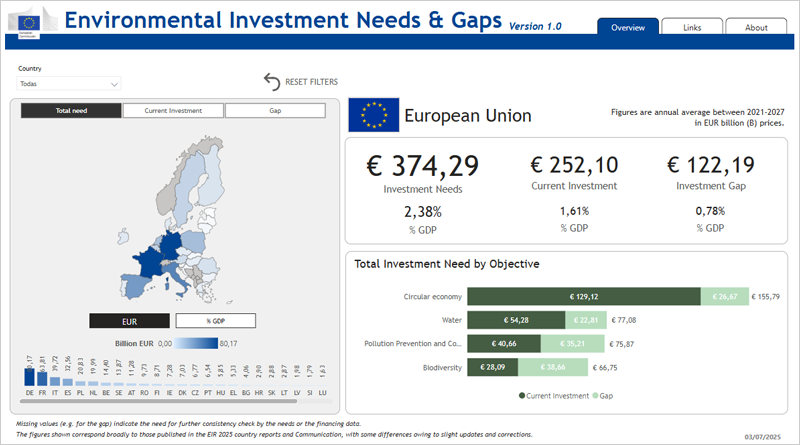800x445 pixels.
Task: Click the € 374,29 Investment Needs figure
Action: click(422, 166)
